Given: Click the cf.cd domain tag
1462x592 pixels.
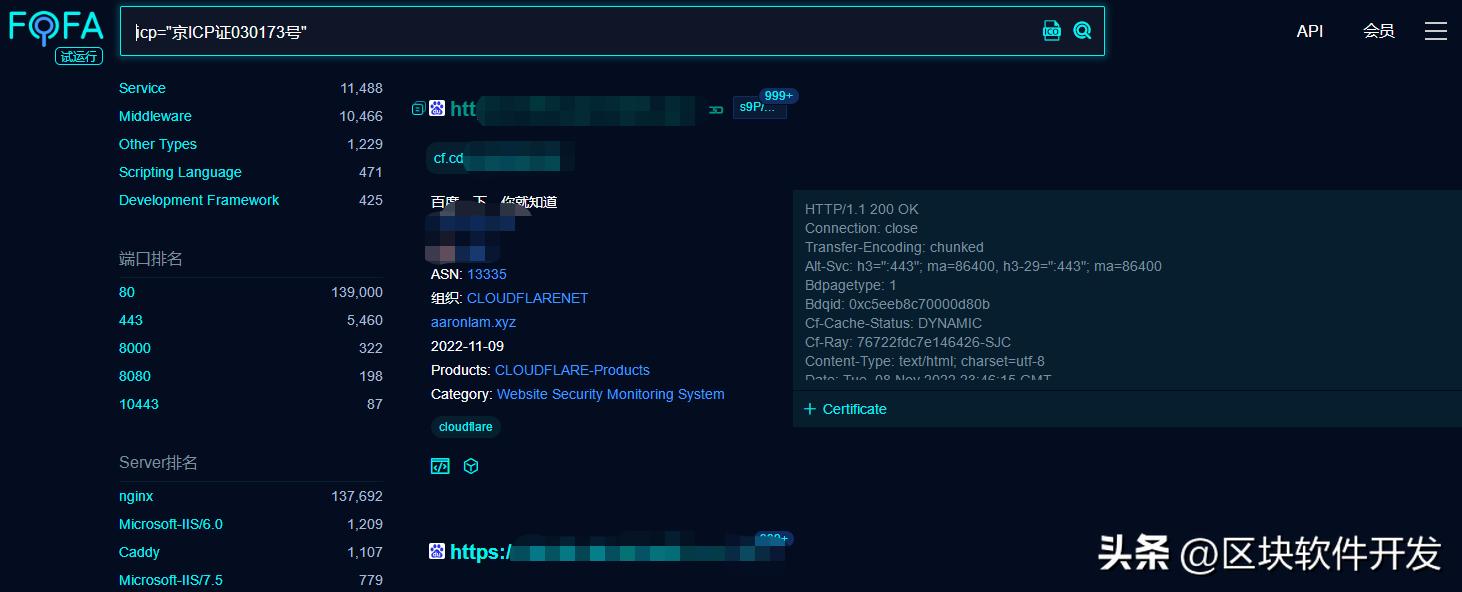Looking at the screenshot, I should [500, 158].
